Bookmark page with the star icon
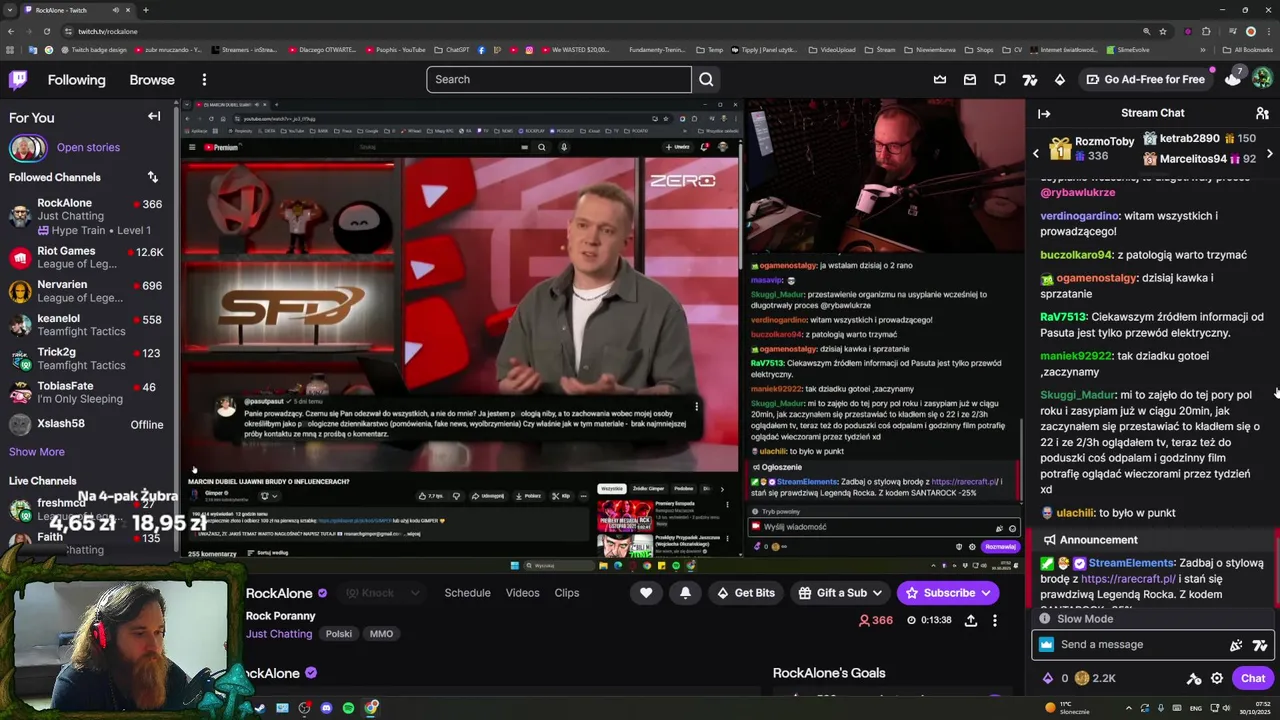Image resolution: width=1280 pixels, height=720 pixels. tap(1163, 31)
